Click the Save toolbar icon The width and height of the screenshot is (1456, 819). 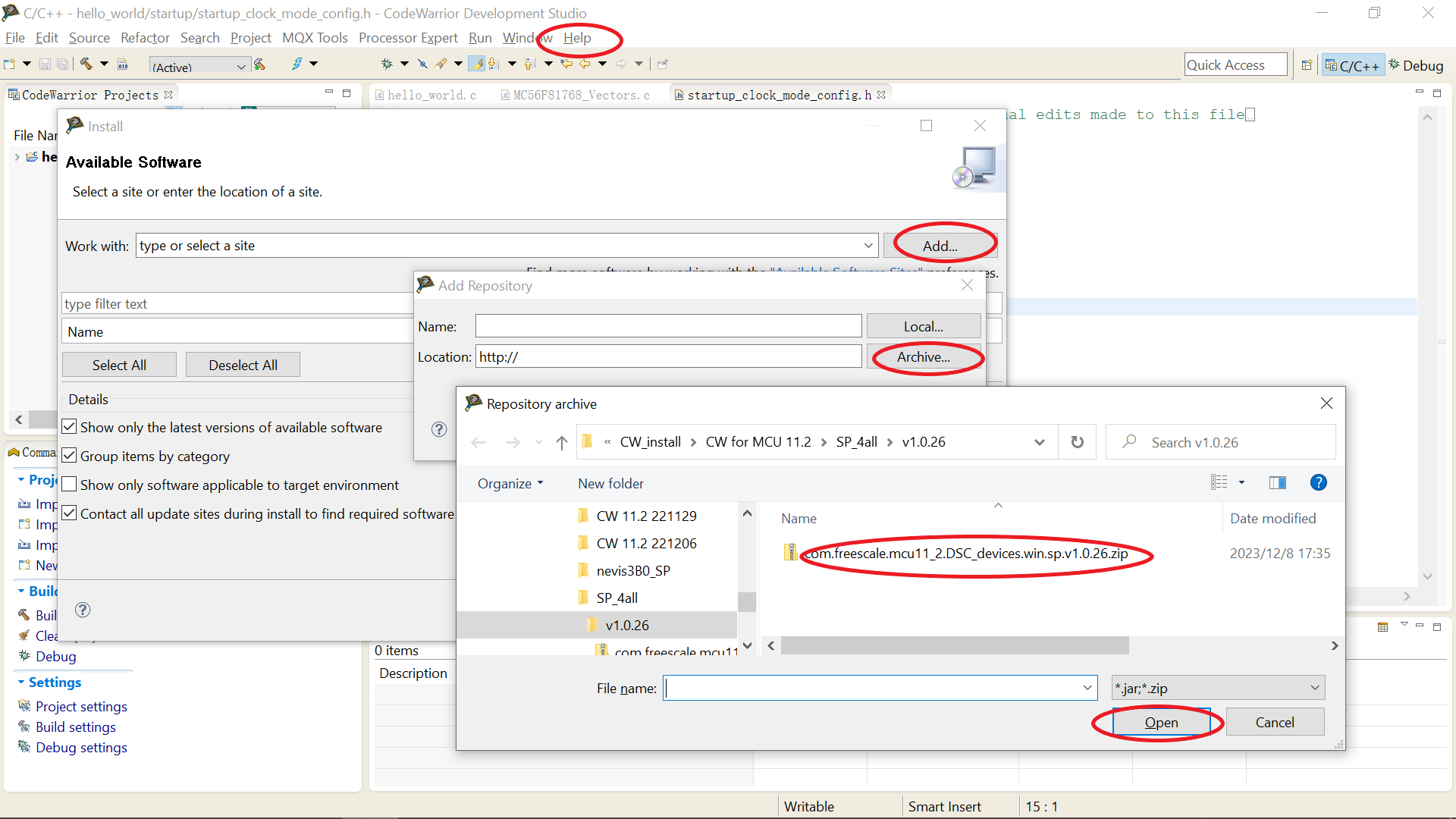click(x=45, y=64)
